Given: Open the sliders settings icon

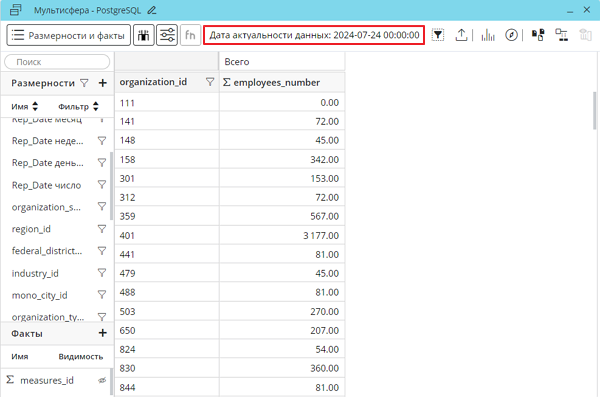Looking at the screenshot, I should [x=167, y=35].
